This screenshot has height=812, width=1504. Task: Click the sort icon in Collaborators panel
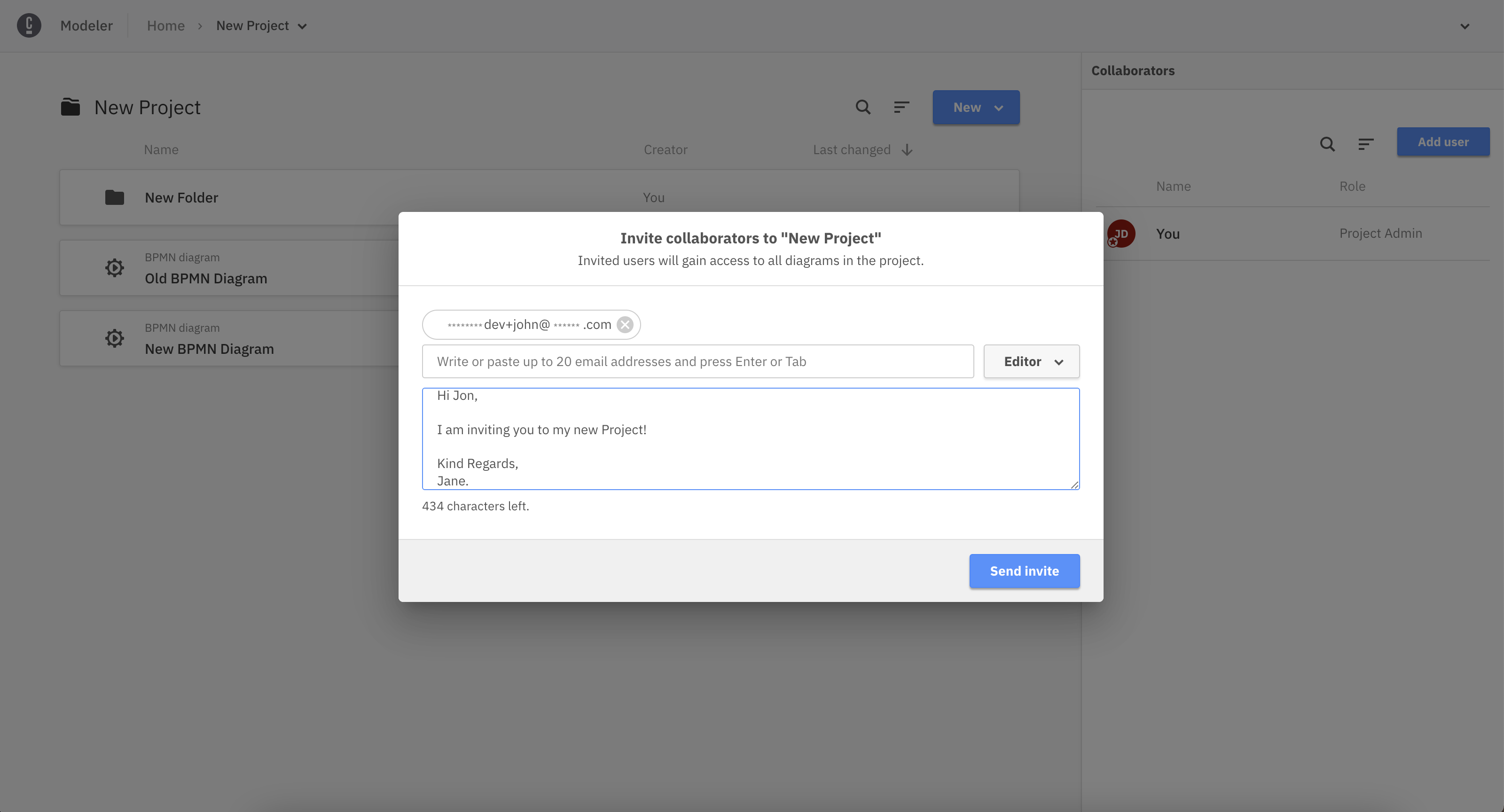pos(1366,144)
